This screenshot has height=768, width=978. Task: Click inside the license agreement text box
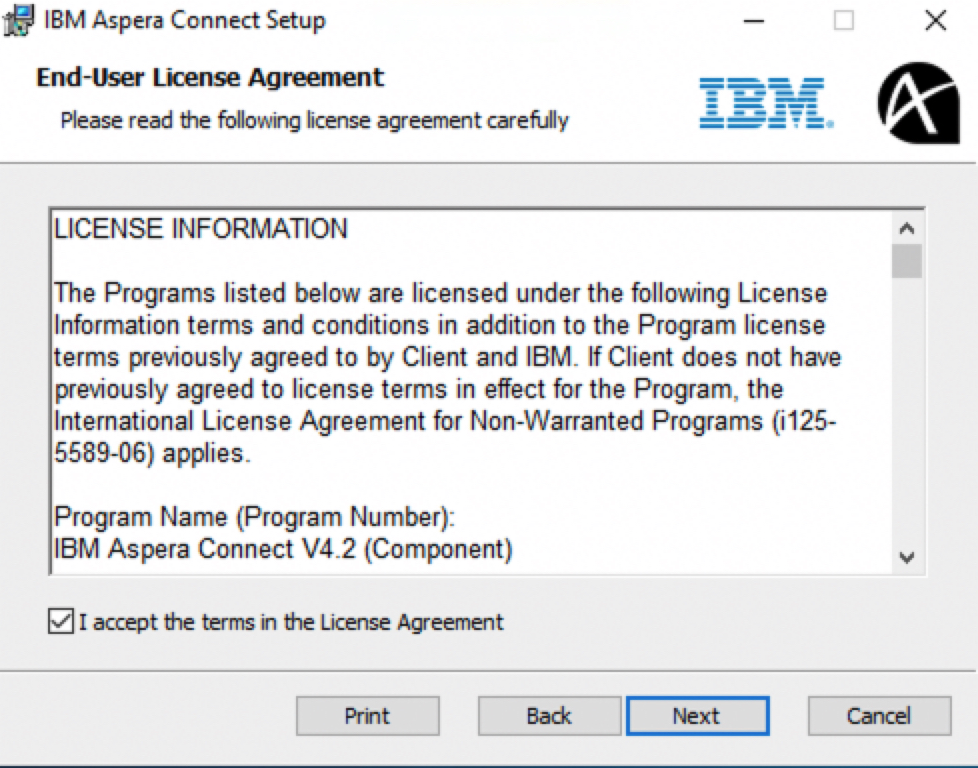pos(472,392)
